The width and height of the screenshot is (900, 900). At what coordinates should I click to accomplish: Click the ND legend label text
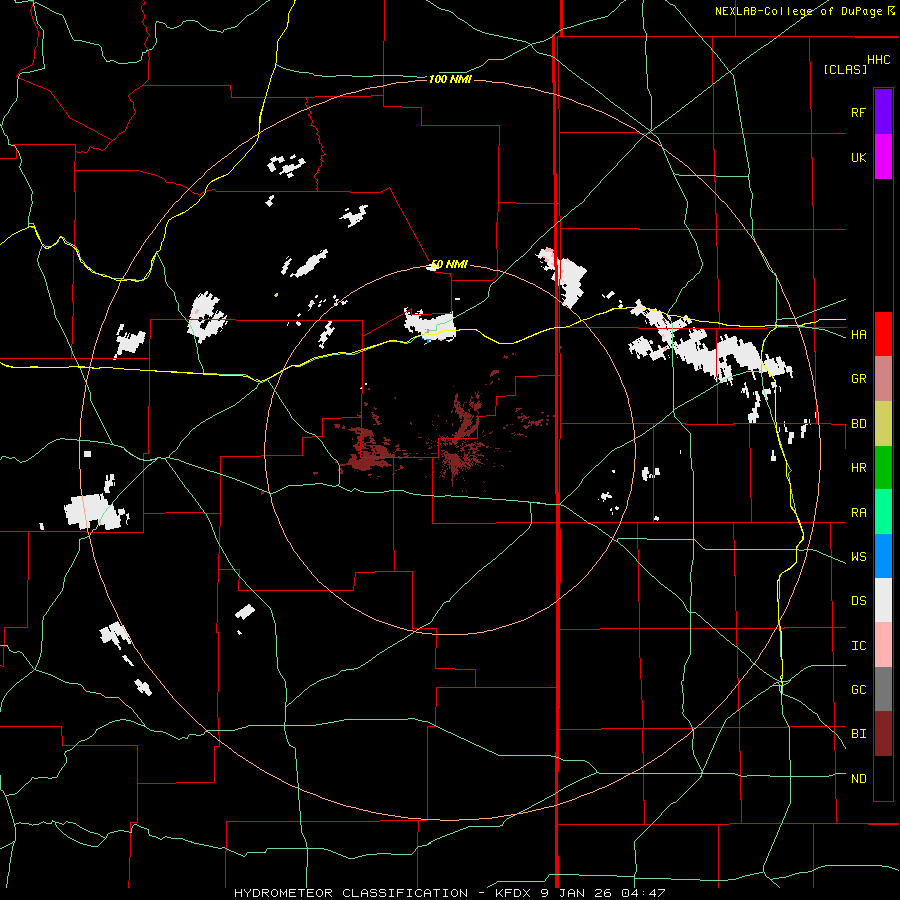(x=858, y=779)
